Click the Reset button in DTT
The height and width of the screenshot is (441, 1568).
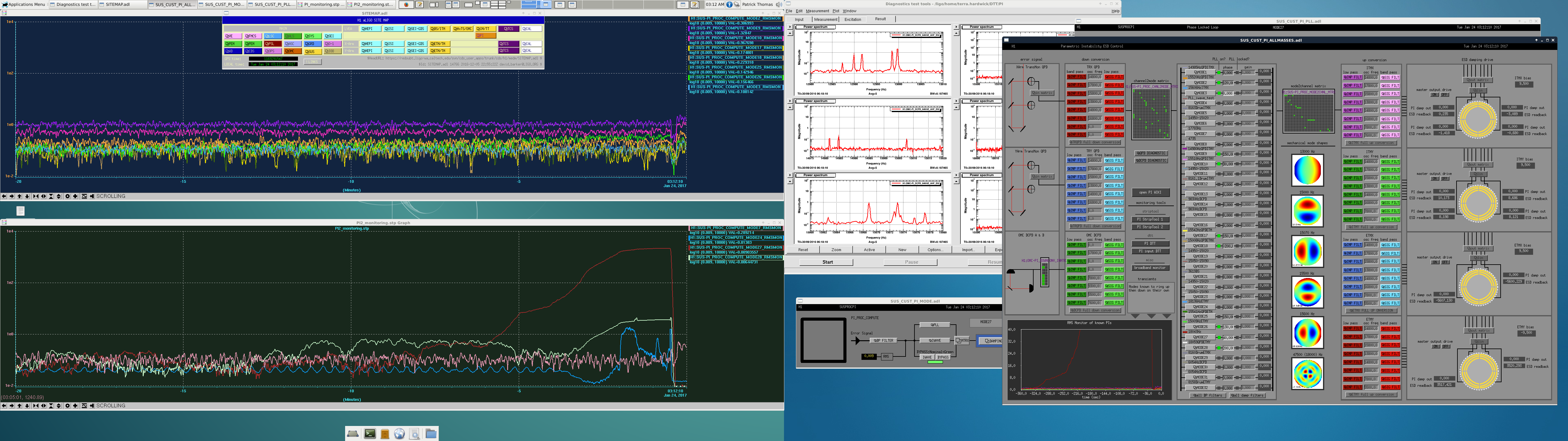coord(804,250)
